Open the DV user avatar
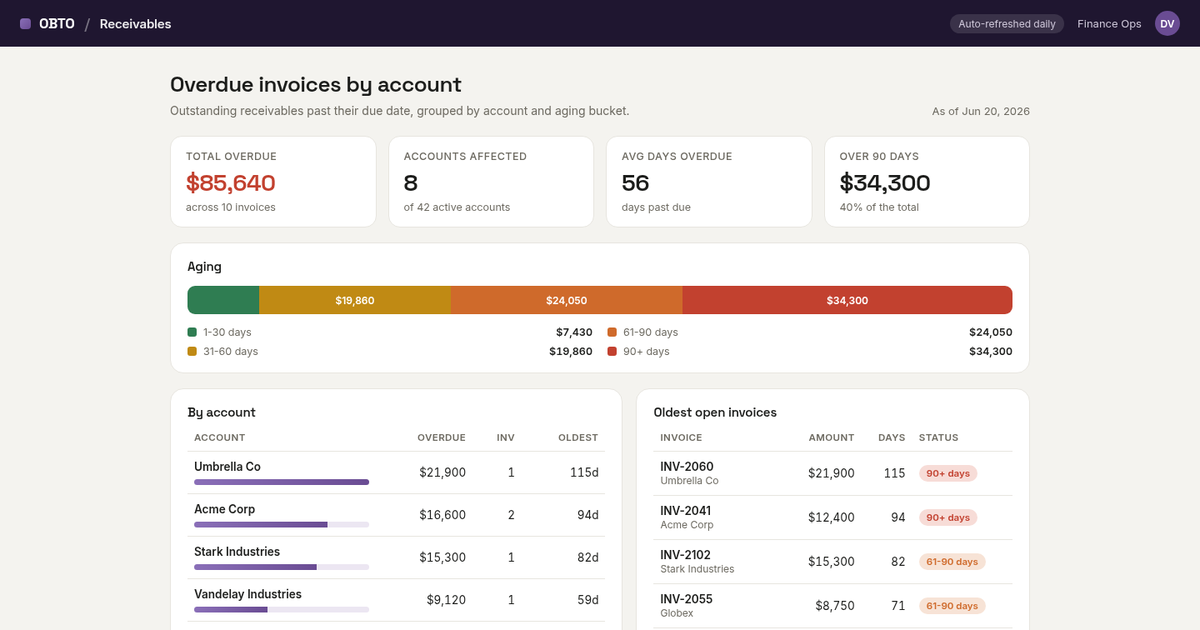 [x=1167, y=24]
